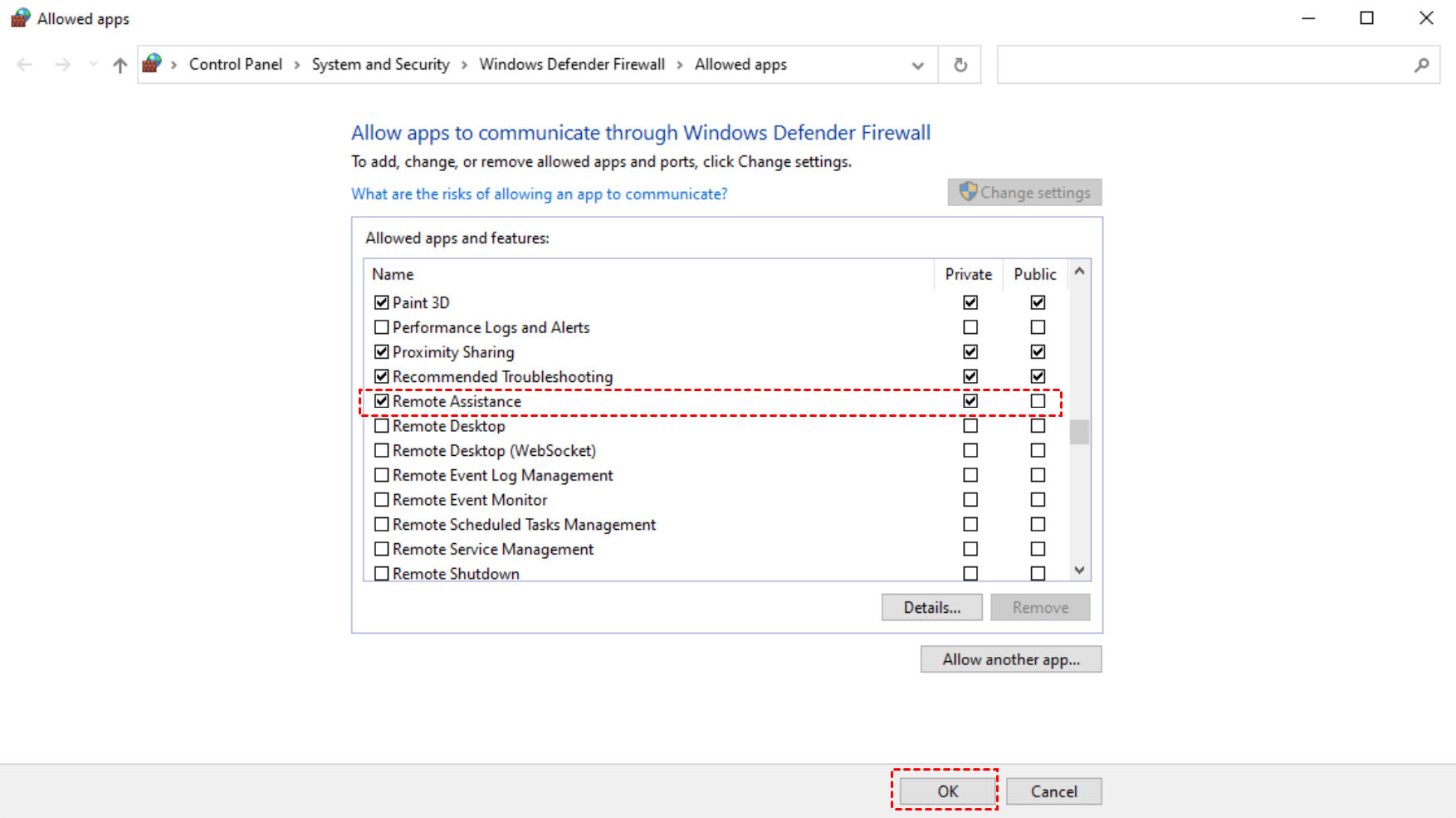Viewport: 1456px width, 818px height.
Task: Open the risks of allowing an app link
Action: point(539,194)
